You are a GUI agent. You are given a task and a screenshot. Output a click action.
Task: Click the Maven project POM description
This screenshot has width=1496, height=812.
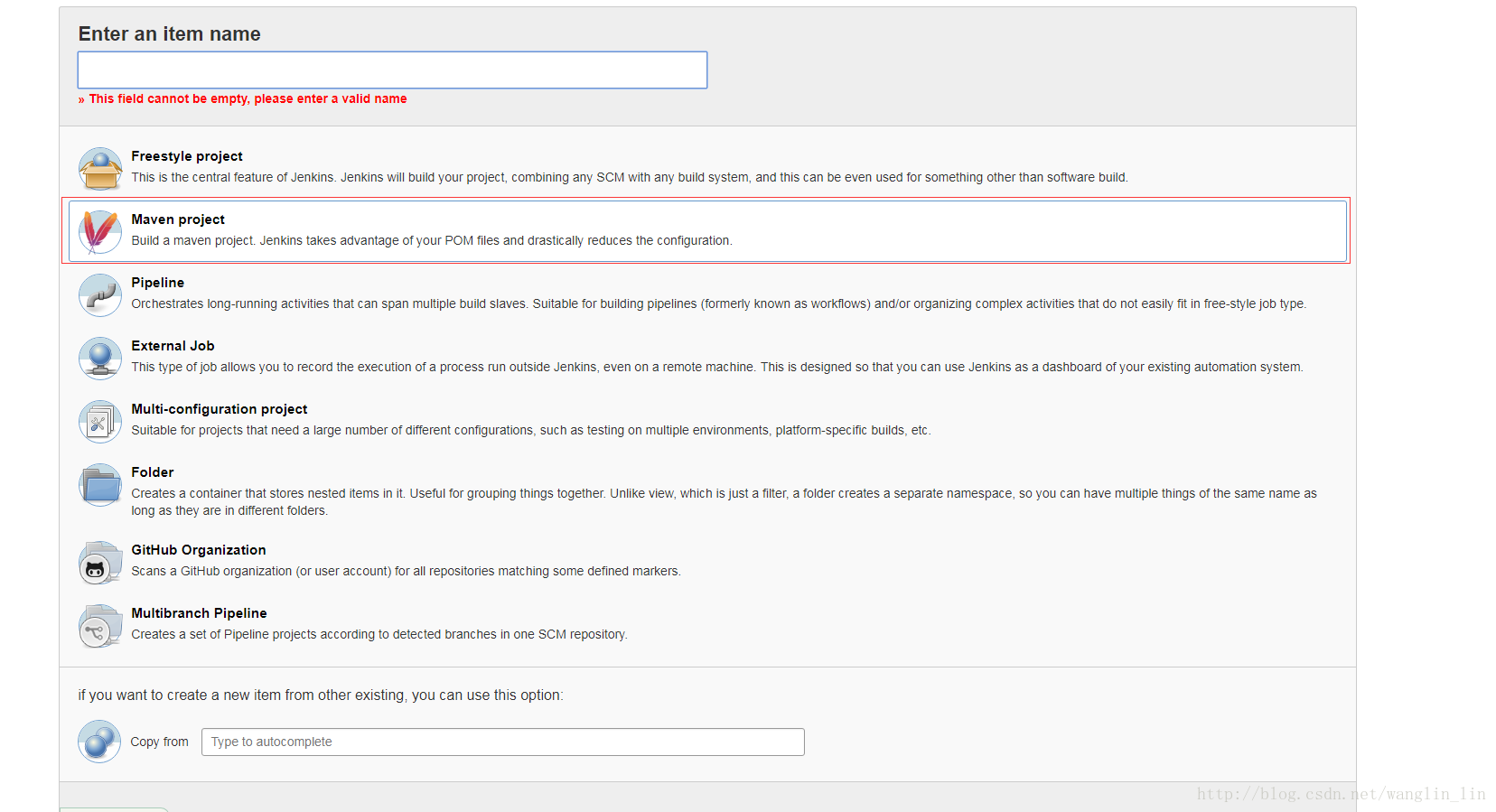click(x=432, y=240)
